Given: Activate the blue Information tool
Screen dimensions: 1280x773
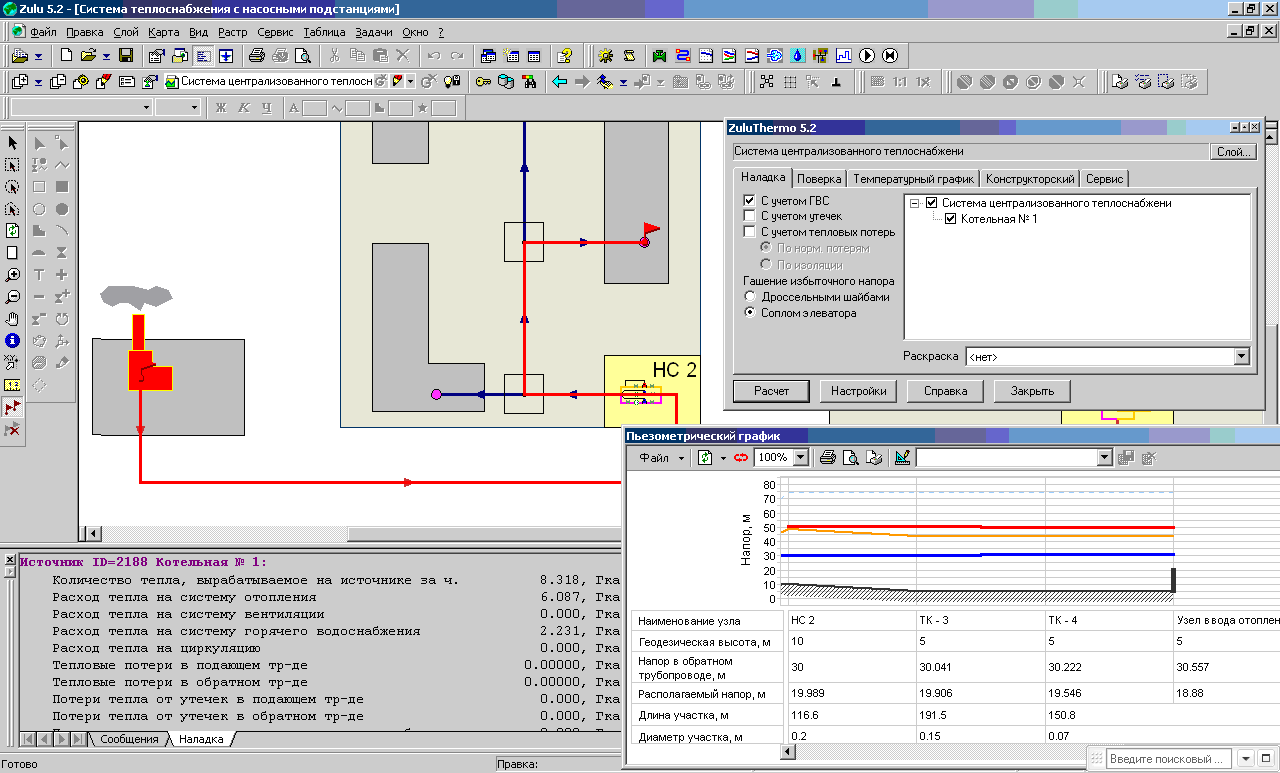Looking at the screenshot, I should tap(13, 341).
